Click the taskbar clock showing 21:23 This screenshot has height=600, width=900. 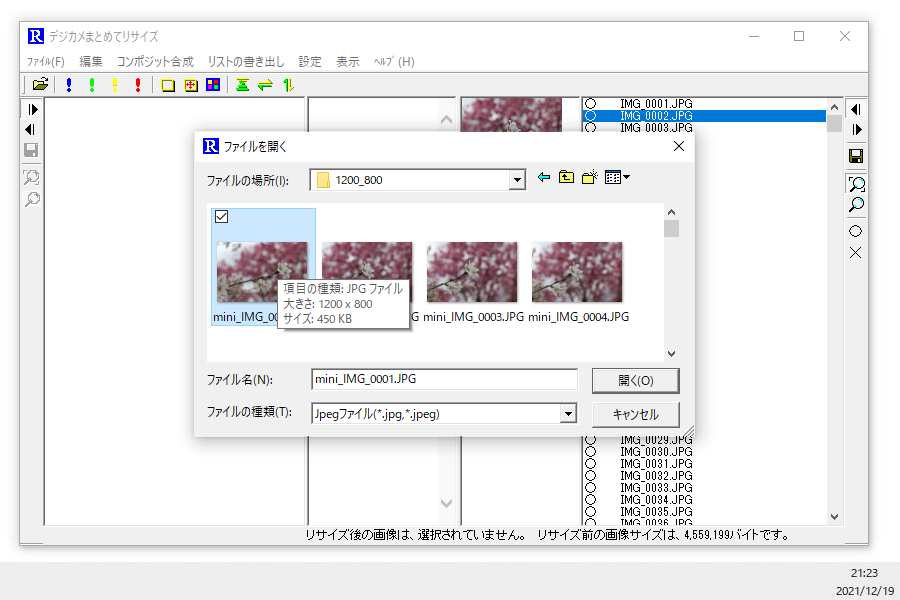point(864,573)
